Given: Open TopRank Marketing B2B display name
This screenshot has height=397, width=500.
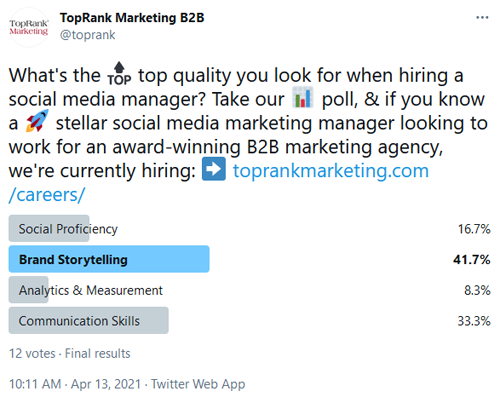Looking at the screenshot, I should click(x=132, y=18).
